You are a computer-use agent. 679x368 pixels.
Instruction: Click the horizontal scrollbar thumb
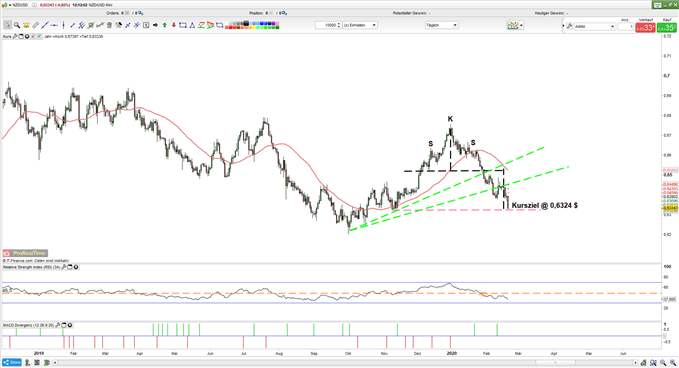coord(556,362)
